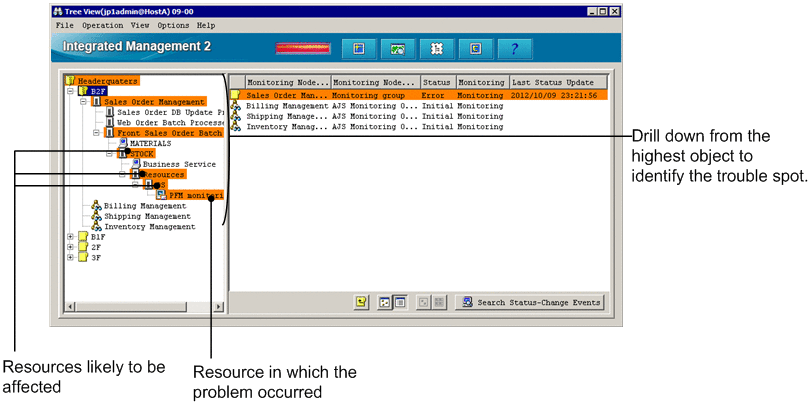Click the first toolbar button after the red indicator
Image resolution: width=812 pixels, height=406 pixels.
pyautogui.click(x=359, y=49)
